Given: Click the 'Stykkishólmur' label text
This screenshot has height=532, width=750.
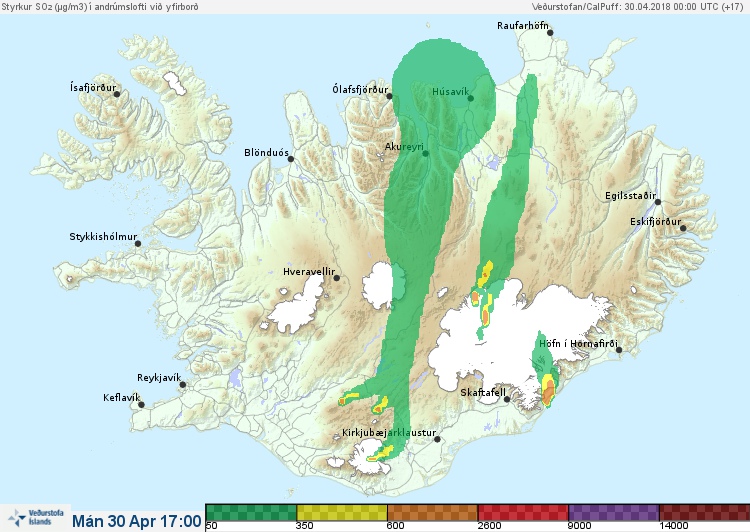Looking at the screenshot, I should (x=103, y=237).
